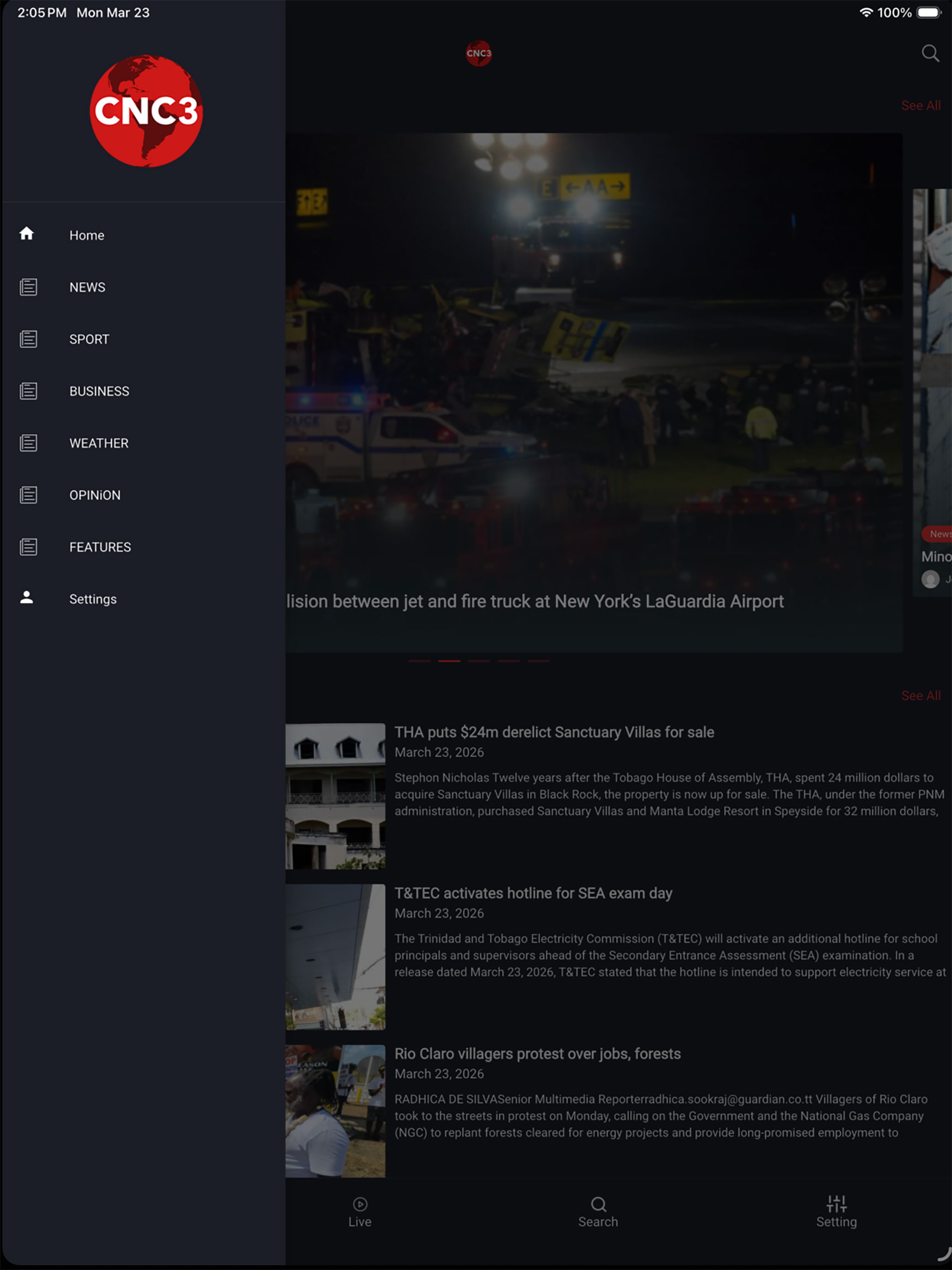Open search via the top-right magnifier icon
Screen dimensions: 952x1270
coord(930,54)
